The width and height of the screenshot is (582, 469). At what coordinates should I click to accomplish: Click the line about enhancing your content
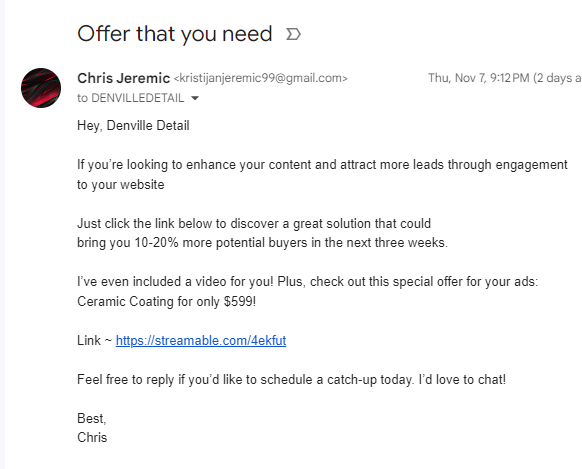(322, 165)
